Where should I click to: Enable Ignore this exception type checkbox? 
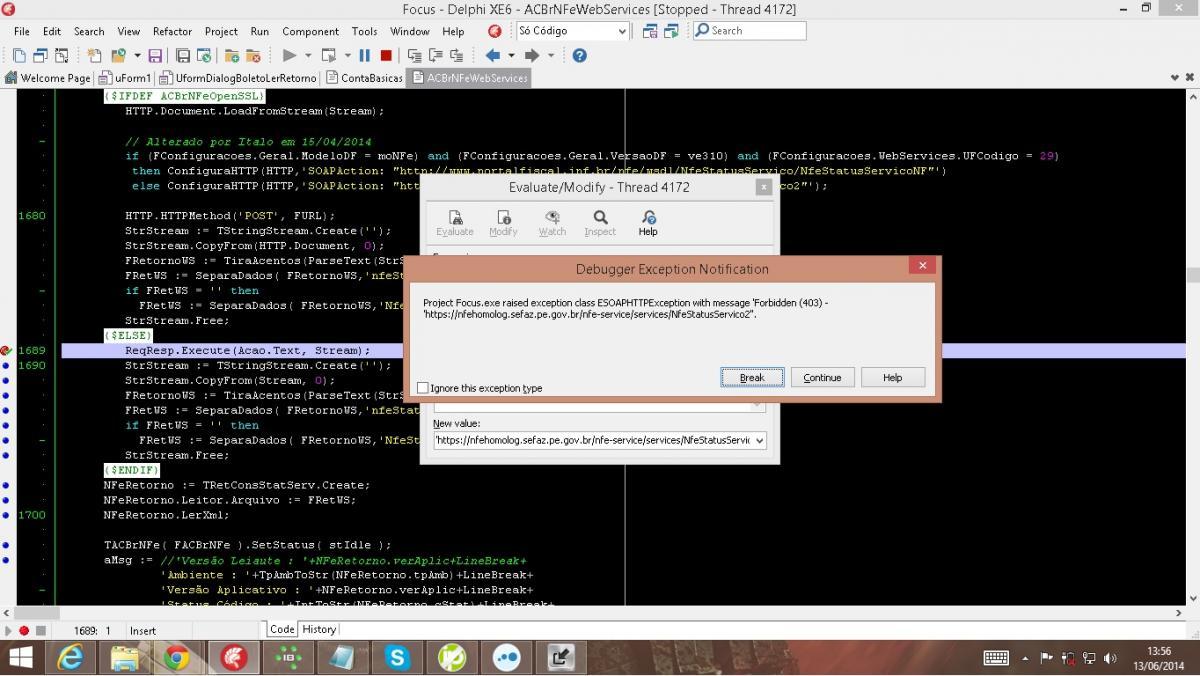[422, 388]
